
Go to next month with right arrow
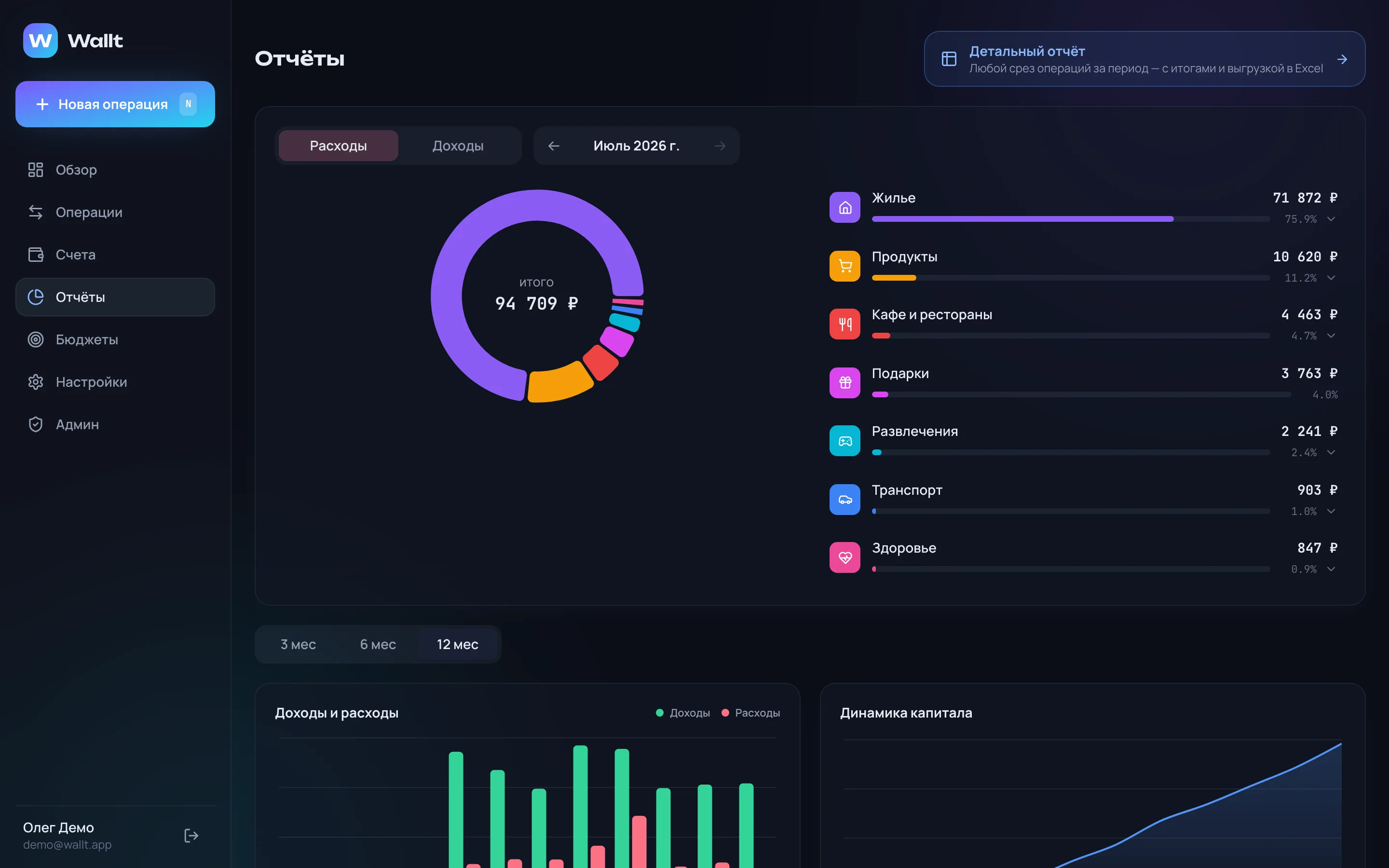coord(720,147)
